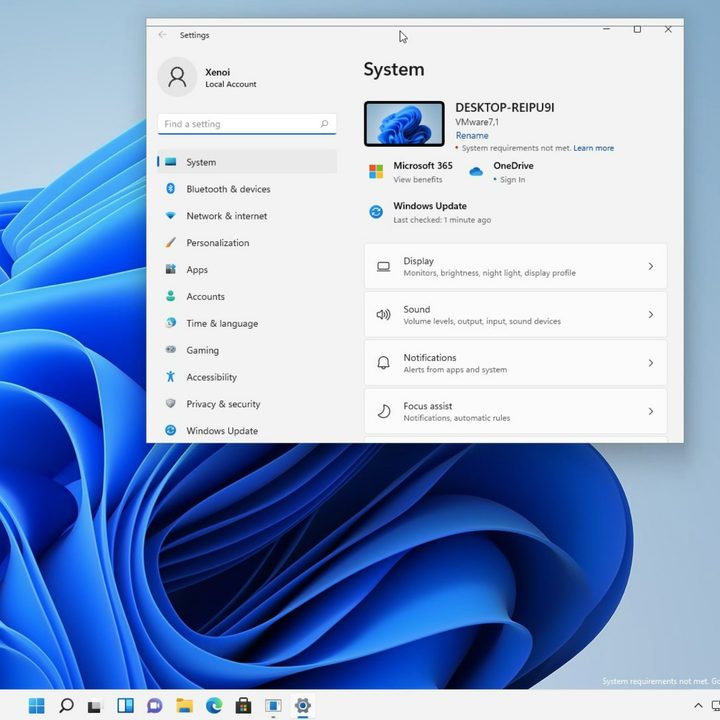This screenshot has width=720, height=720.
Task: Open the Learn more link
Action: [593, 148]
